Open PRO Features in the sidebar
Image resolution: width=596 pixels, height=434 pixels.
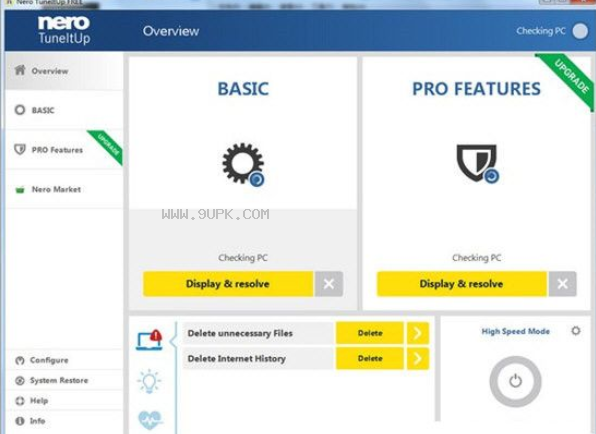[x=64, y=150]
